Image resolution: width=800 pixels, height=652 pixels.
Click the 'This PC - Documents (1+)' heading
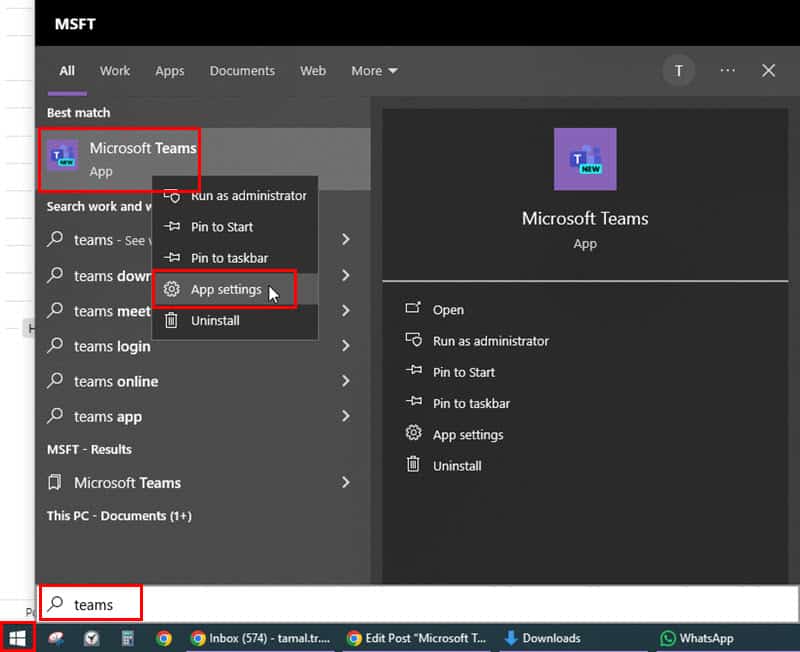tap(119, 516)
